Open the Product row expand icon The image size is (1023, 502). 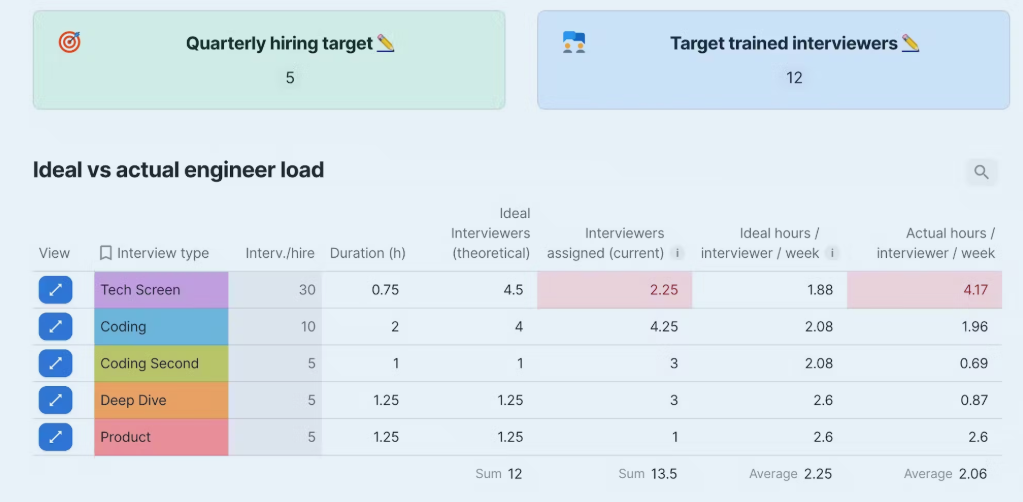point(55,437)
